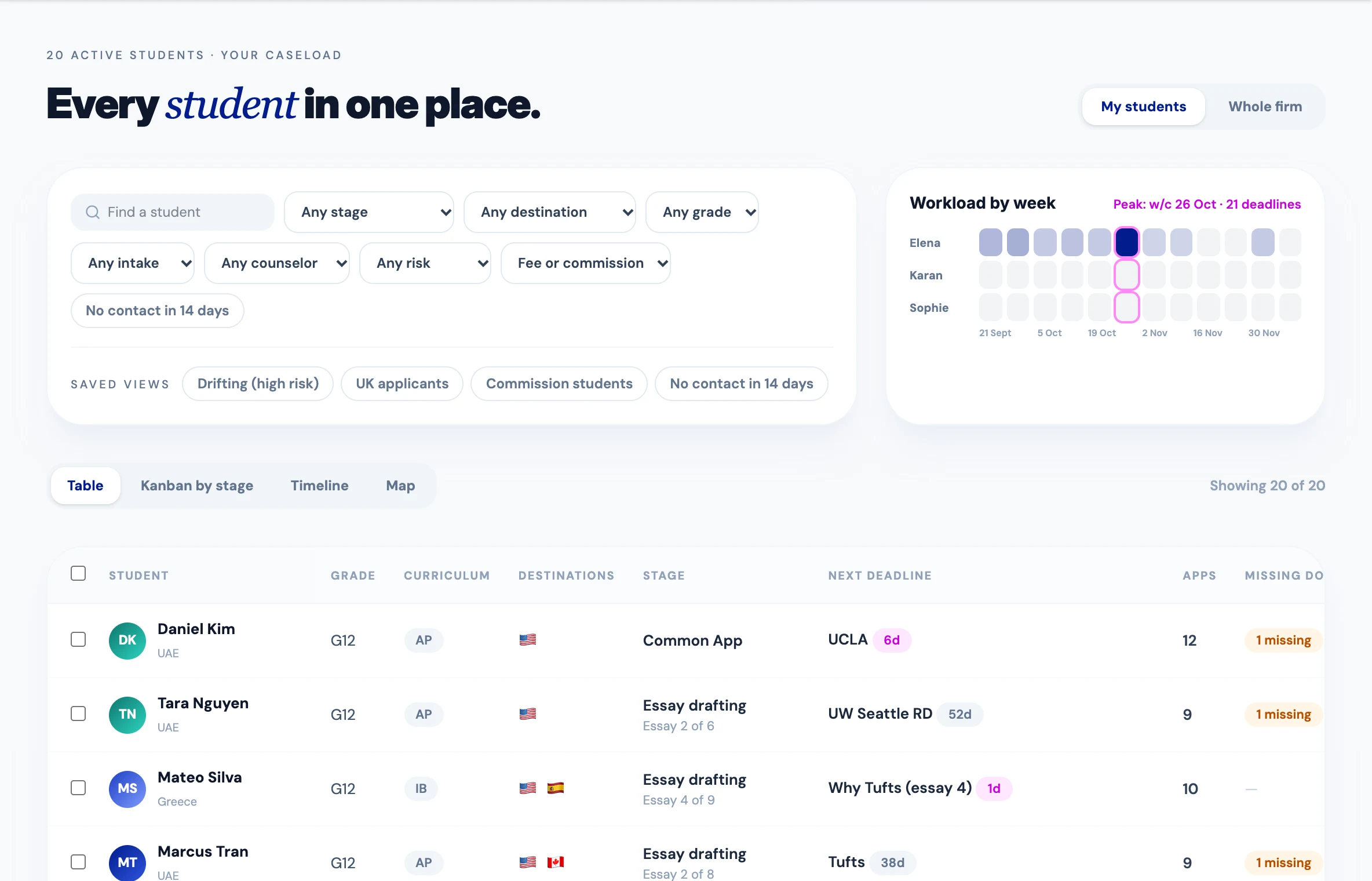This screenshot has height=881, width=1372.
Task: Open the Map view tab
Action: (x=400, y=486)
